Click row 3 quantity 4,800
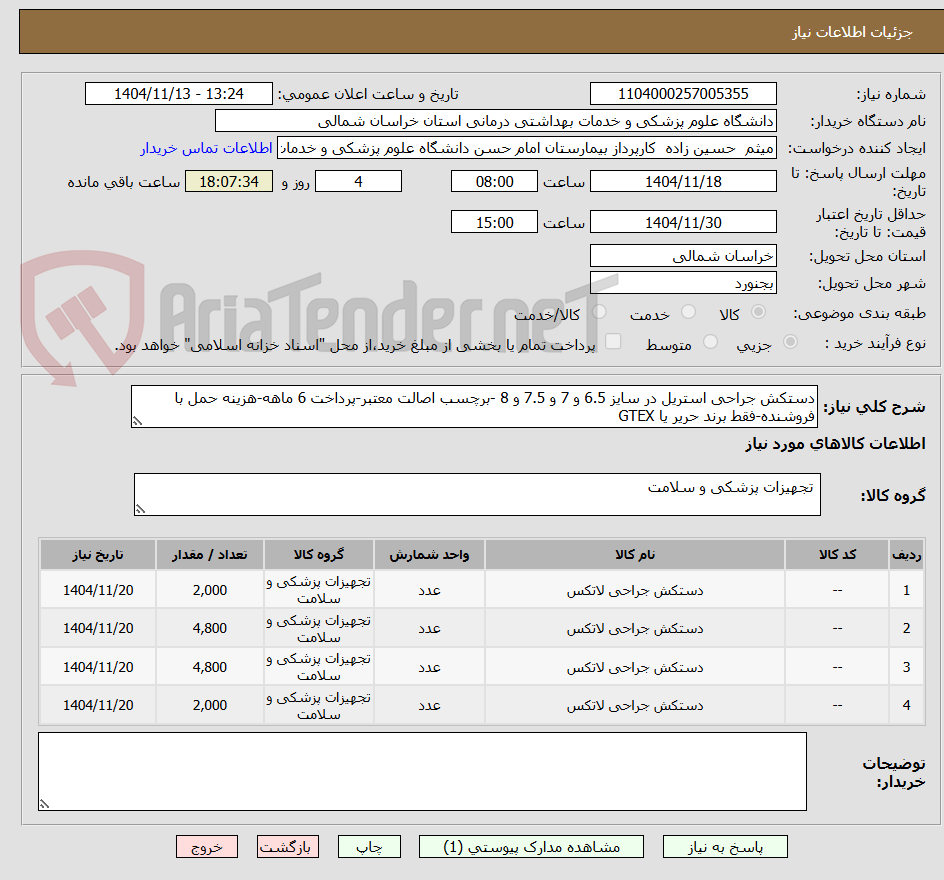The width and height of the screenshot is (944, 880). 210,667
